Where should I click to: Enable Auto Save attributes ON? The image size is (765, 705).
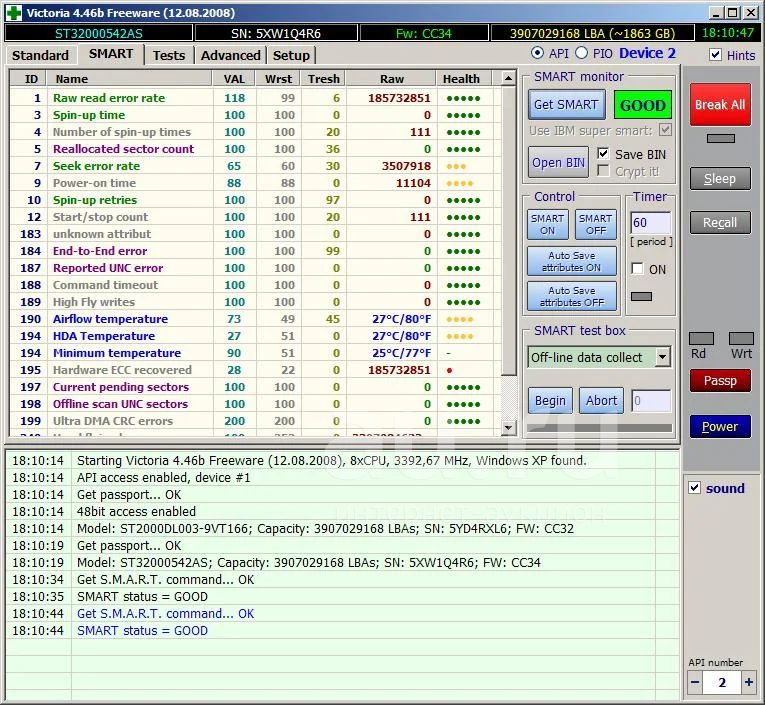[572, 262]
